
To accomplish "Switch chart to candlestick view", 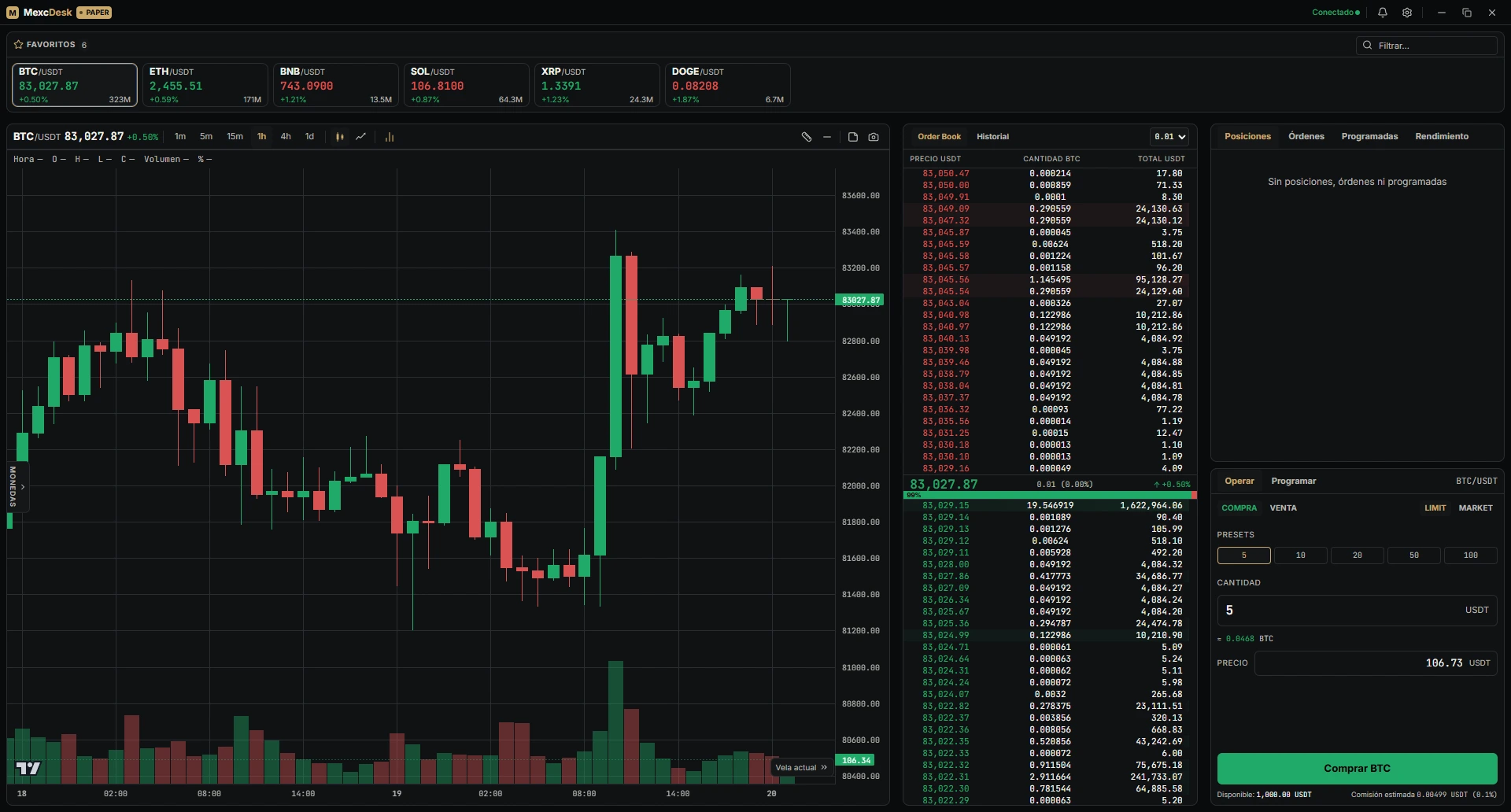I will [x=340, y=137].
